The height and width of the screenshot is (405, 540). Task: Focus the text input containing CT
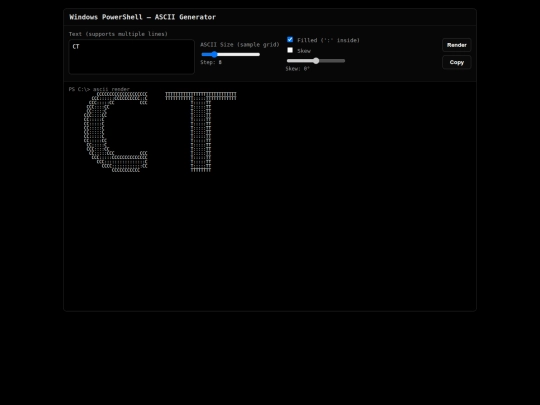tap(132, 57)
